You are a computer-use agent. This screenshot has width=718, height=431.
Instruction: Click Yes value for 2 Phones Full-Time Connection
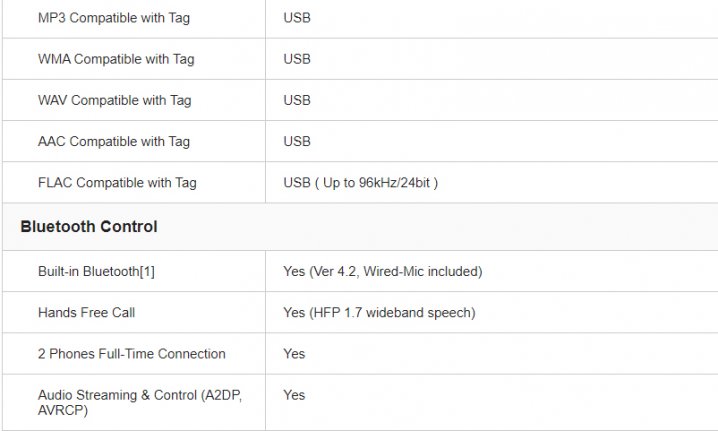(294, 354)
